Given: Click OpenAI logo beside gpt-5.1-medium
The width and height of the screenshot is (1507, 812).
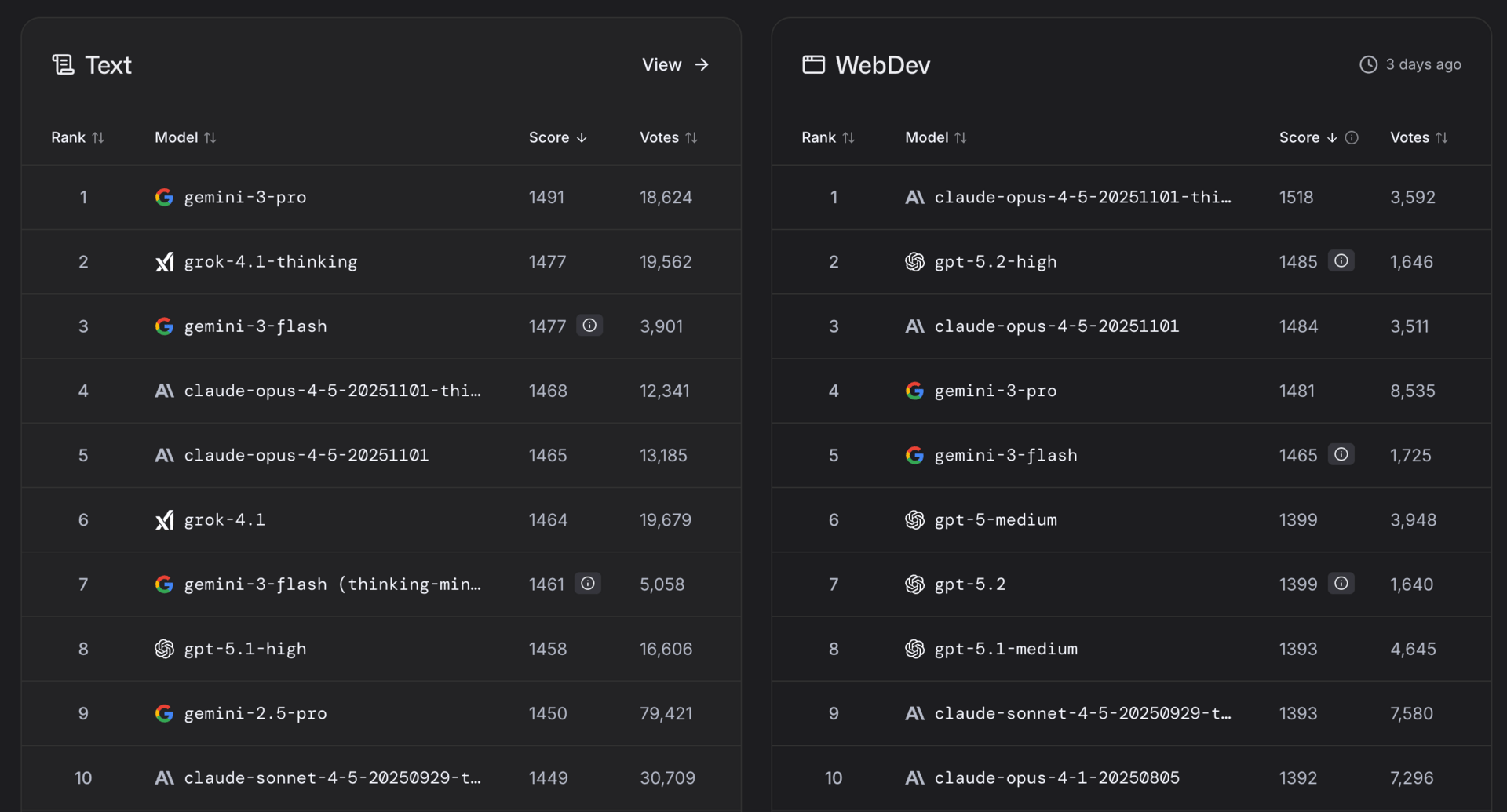Looking at the screenshot, I should click(914, 649).
